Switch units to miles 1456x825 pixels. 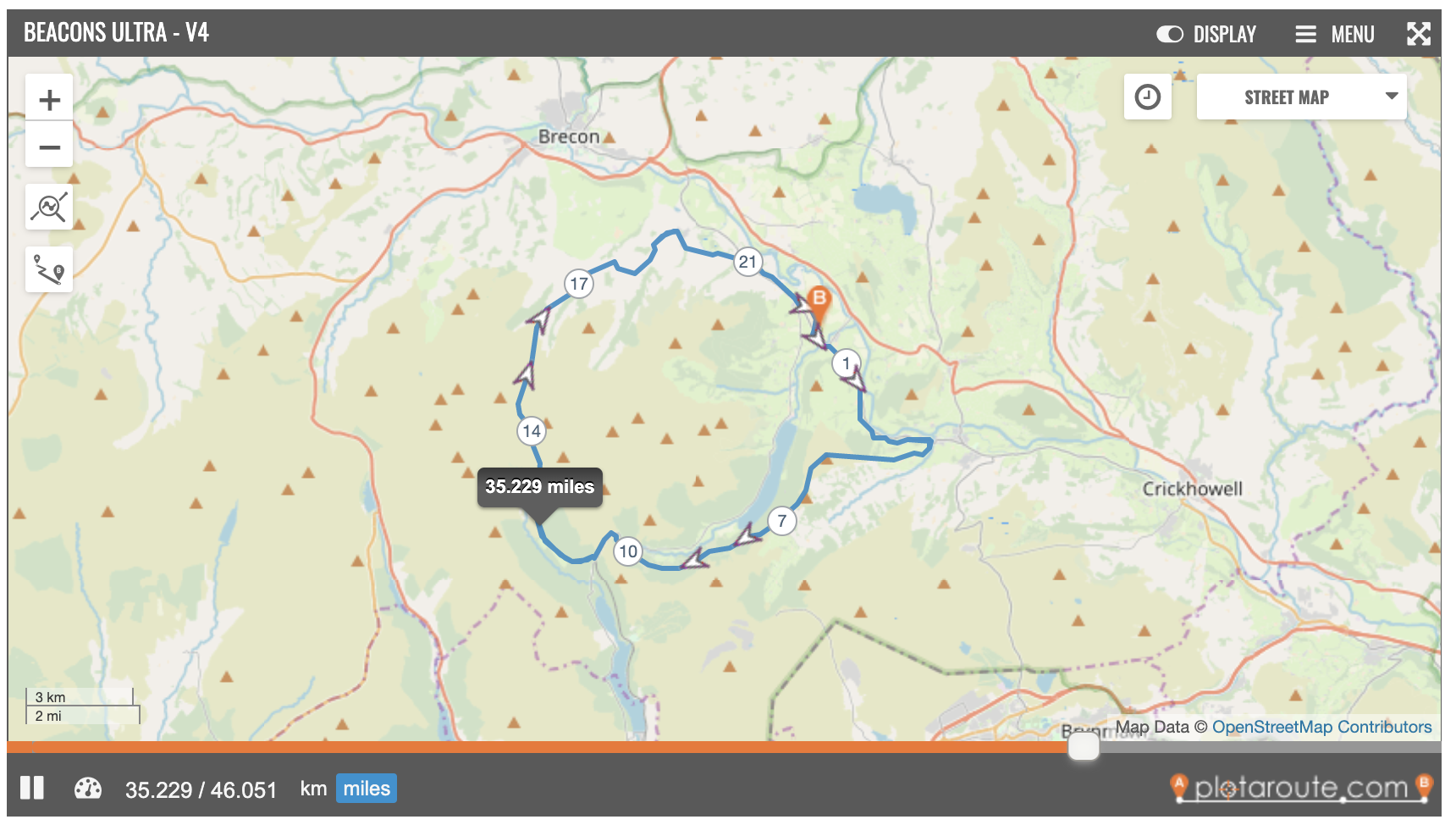366,788
